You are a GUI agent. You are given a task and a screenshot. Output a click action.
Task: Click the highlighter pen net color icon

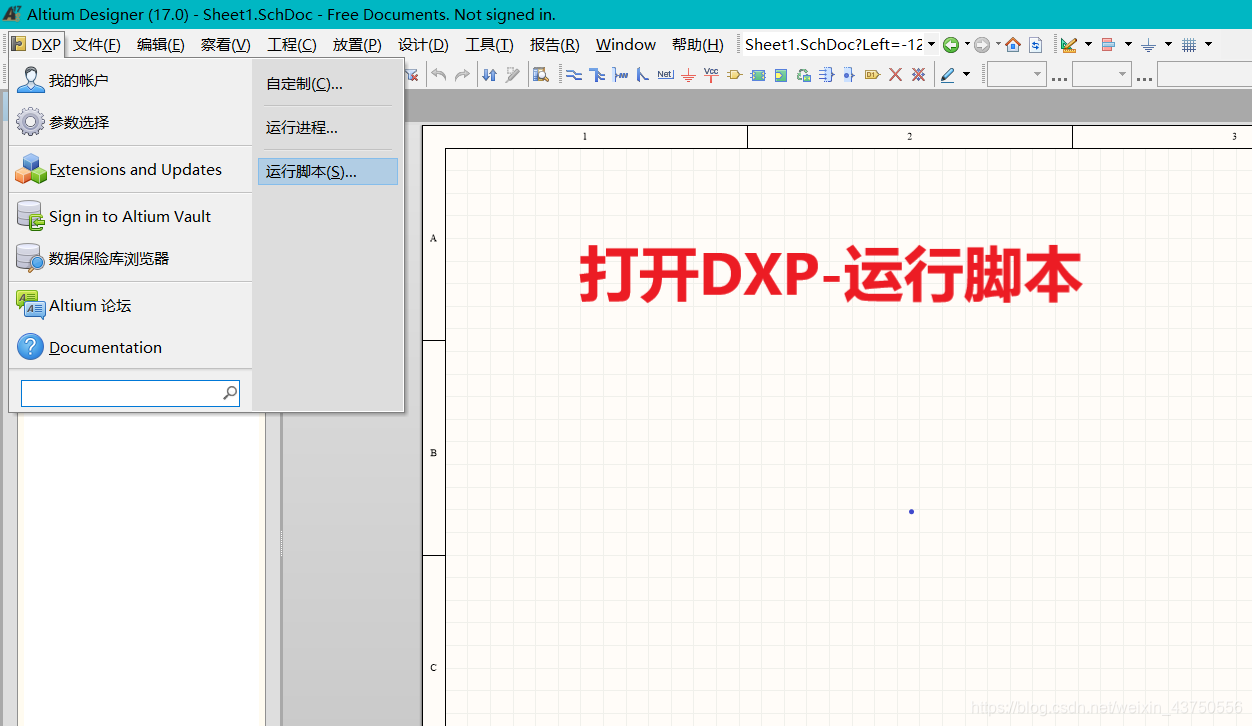(947, 74)
